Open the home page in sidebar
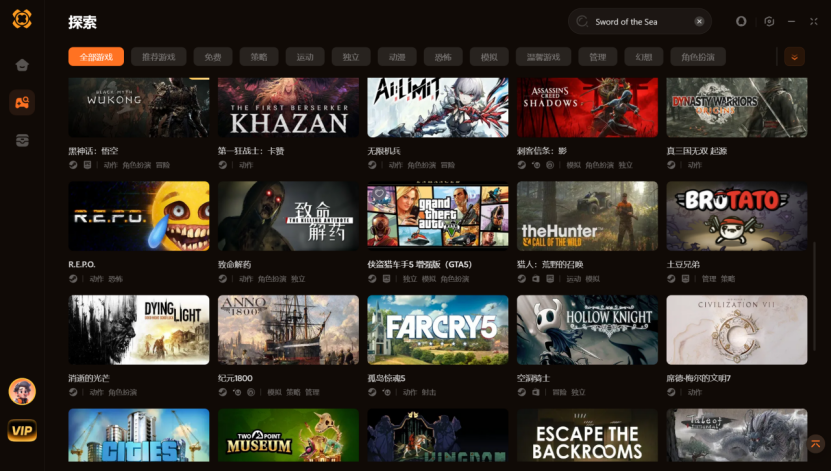Viewport: 831px width, 471px height. (22, 65)
